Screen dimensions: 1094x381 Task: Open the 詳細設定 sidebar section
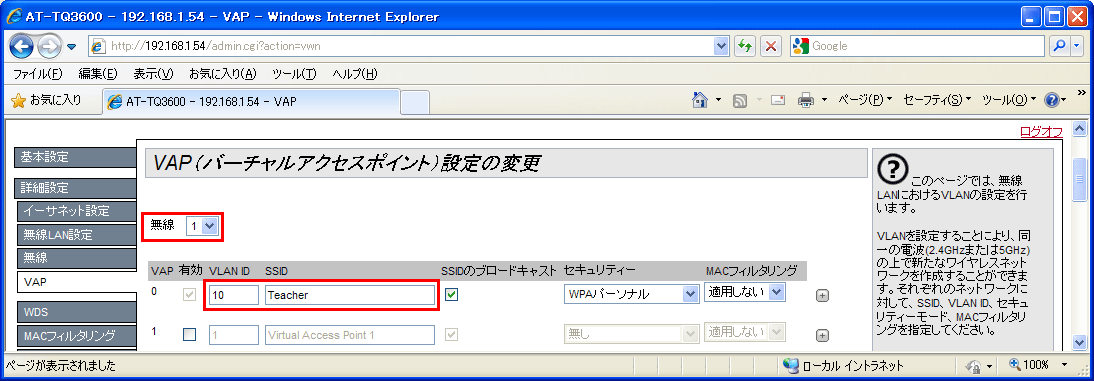(x=75, y=188)
